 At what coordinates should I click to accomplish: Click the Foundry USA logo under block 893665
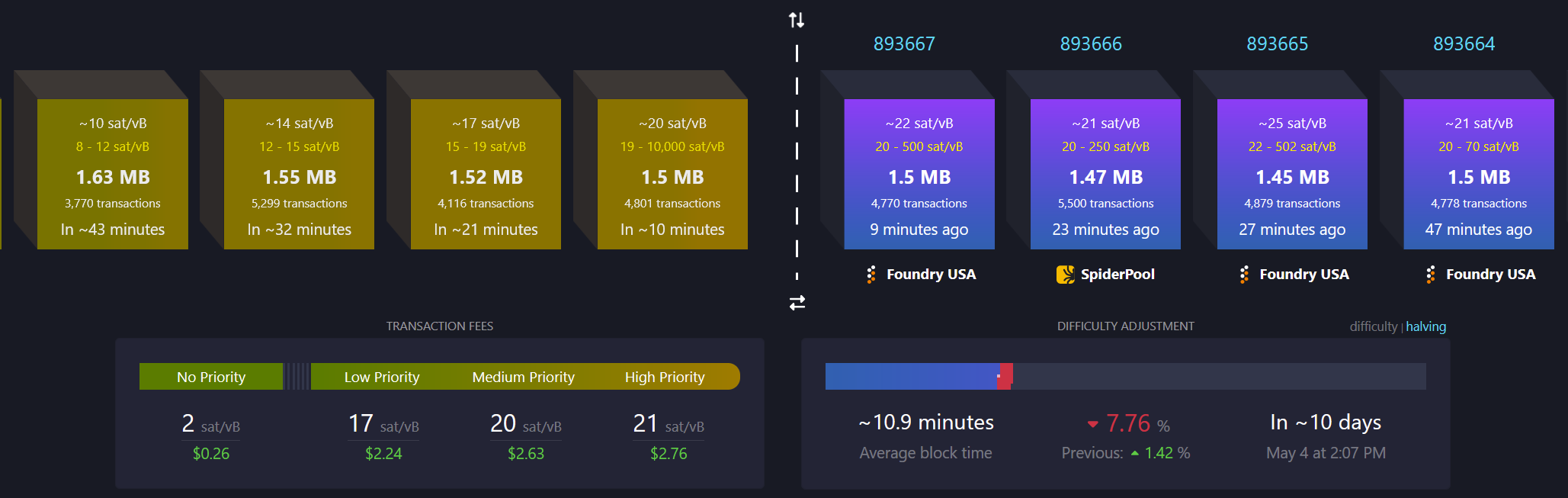tap(1244, 275)
